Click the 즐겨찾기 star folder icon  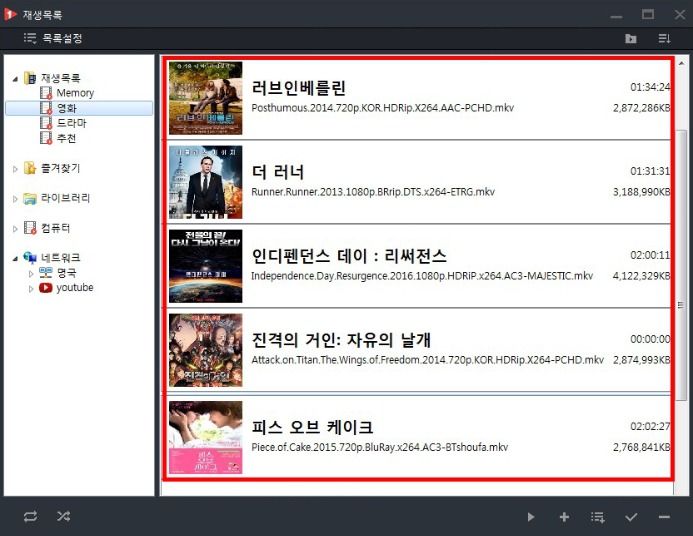30,168
